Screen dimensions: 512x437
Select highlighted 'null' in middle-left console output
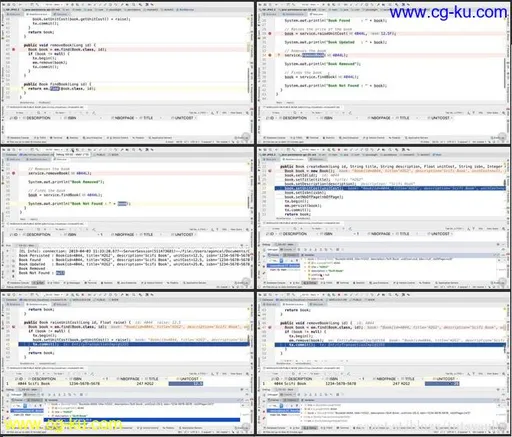click(x=60, y=273)
